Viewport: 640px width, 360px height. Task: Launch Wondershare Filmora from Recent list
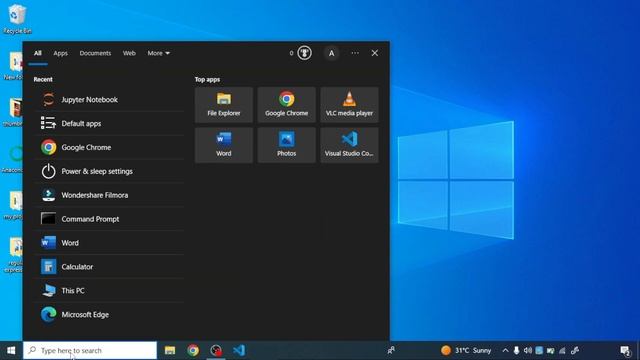coord(109,195)
